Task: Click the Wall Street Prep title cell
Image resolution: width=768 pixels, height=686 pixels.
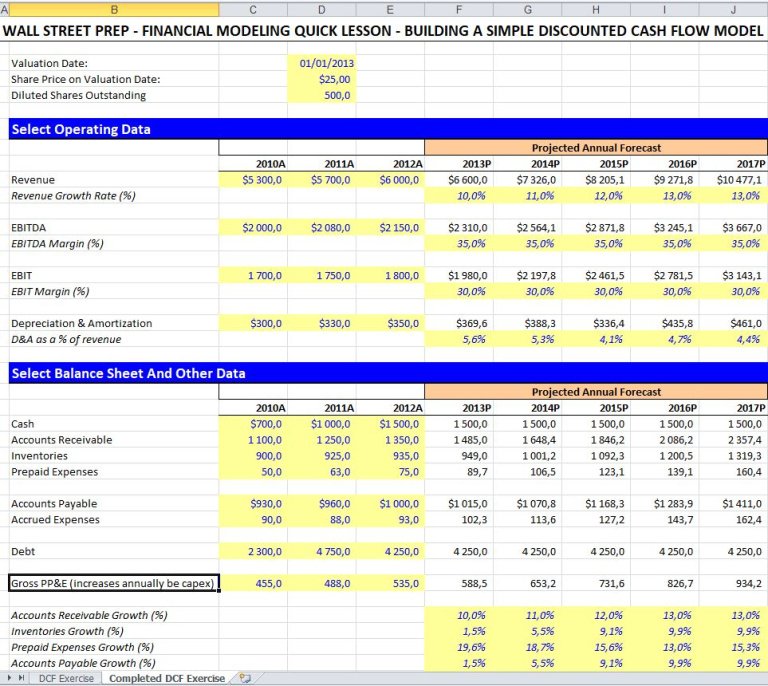Action: (385, 29)
